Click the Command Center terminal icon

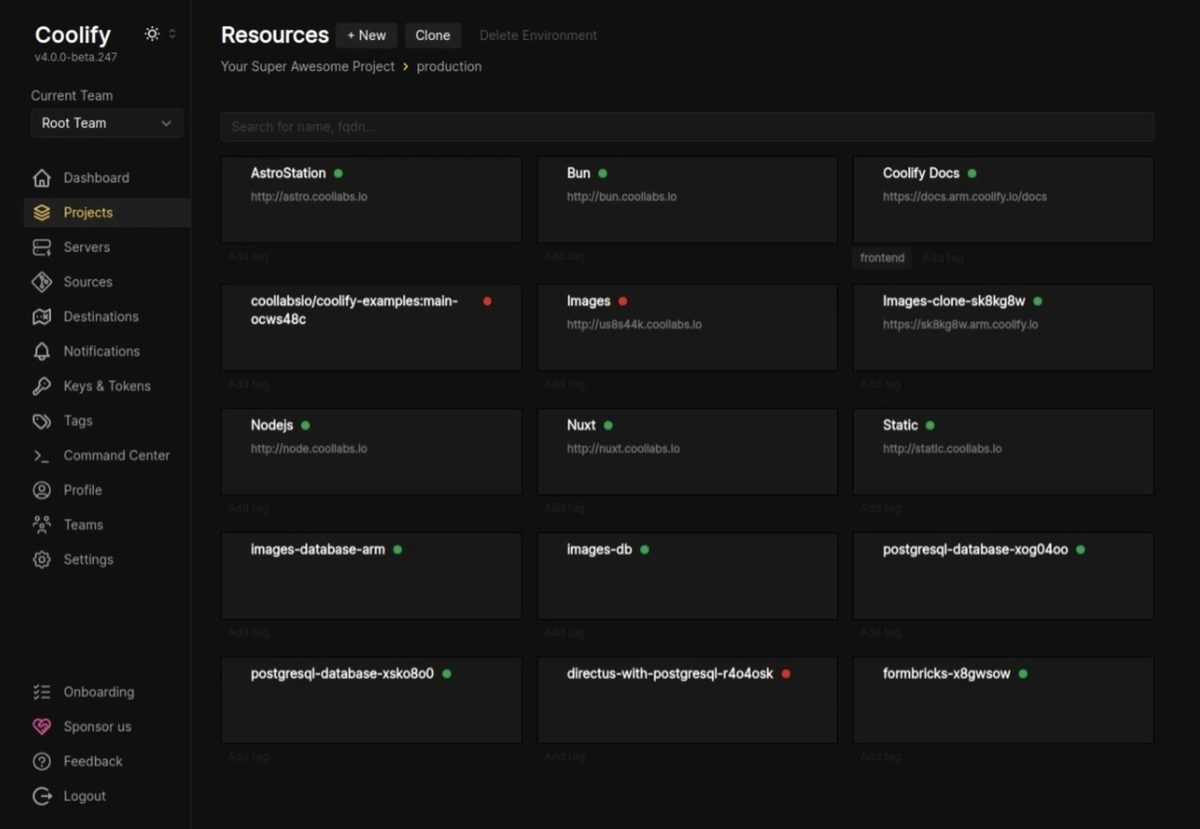(x=42, y=455)
